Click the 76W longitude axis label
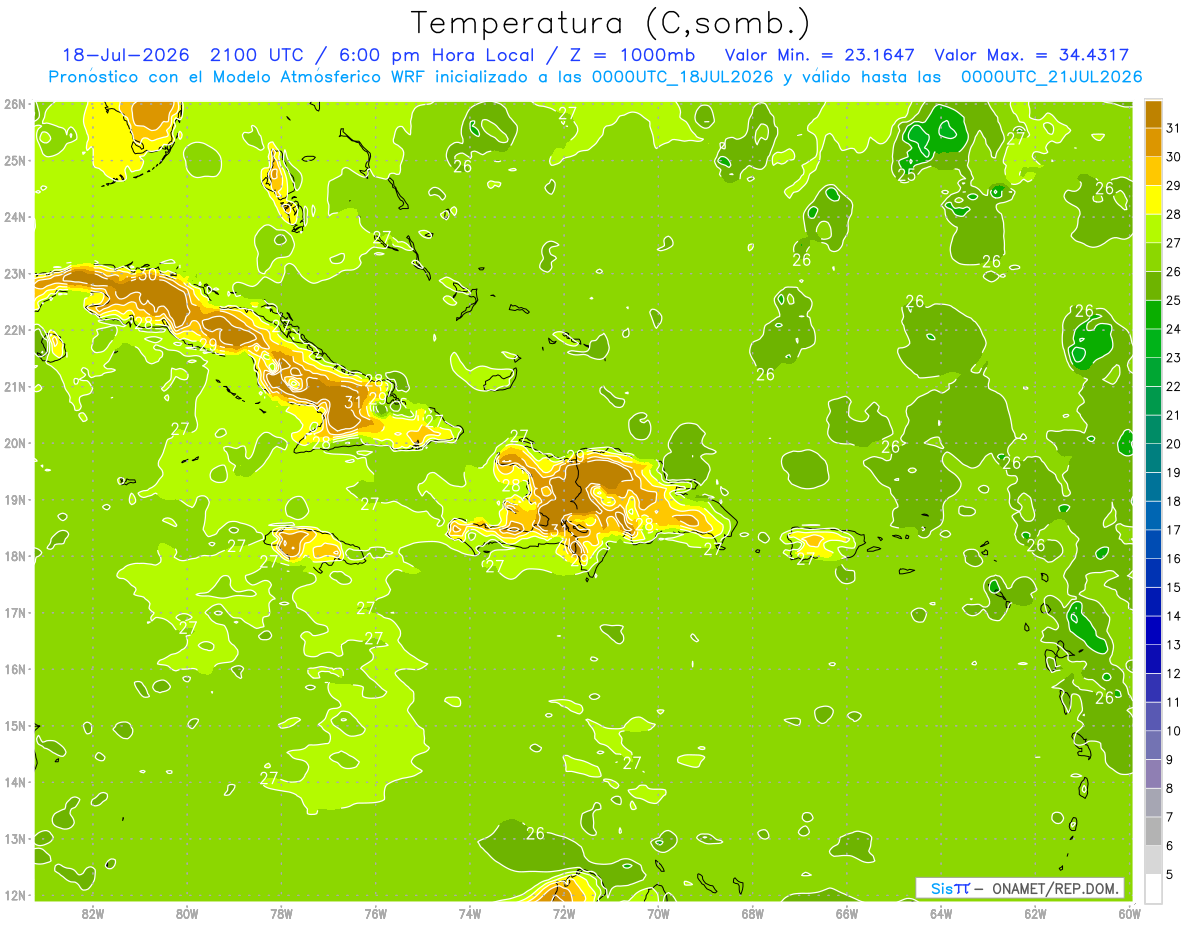Image resolution: width=1200 pixels, height=927 pixels. (x=376, y=913)
